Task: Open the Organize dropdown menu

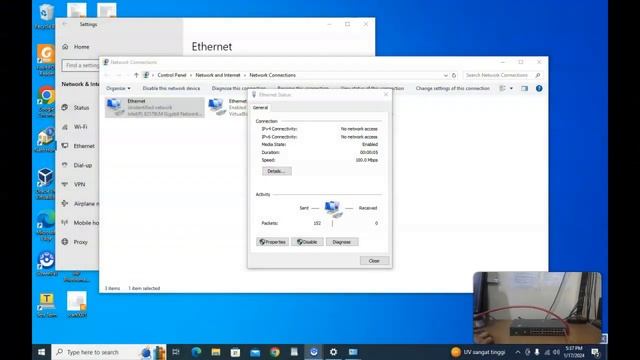Action: [118, 88]
